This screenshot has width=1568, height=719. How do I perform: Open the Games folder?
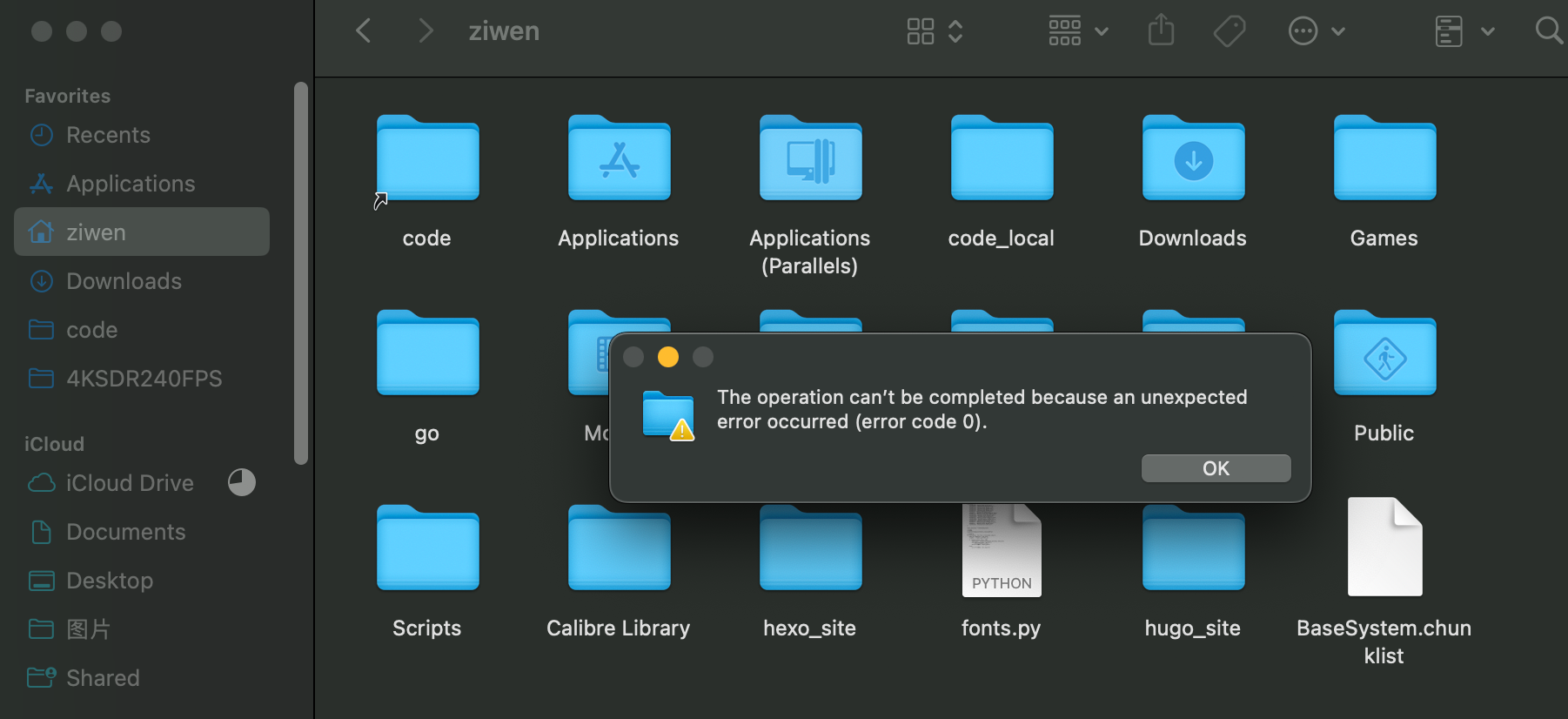pos(1384,159)
